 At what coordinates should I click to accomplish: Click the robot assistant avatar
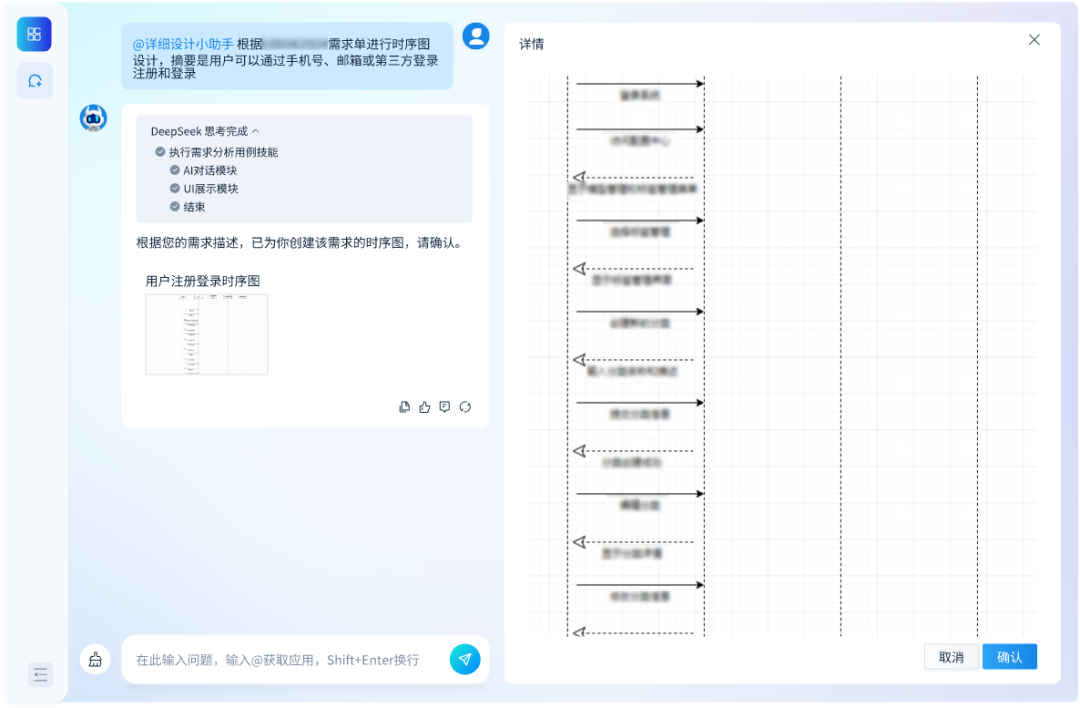[x=94, y=118]
